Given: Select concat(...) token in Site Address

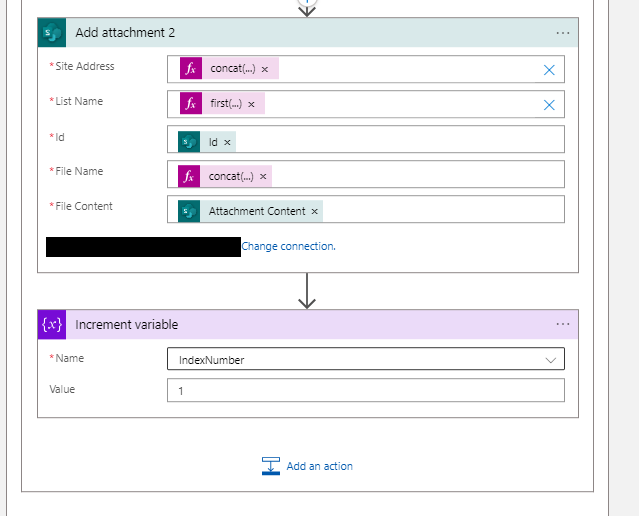Looking at the screenshot, I should [x=229, y=68].
